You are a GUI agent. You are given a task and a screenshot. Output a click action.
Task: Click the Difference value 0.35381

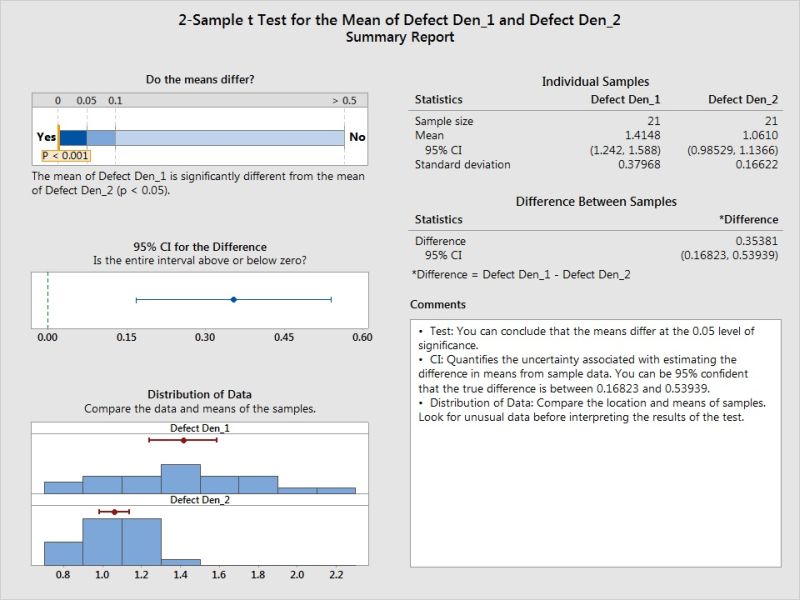[x=756, y=241]
